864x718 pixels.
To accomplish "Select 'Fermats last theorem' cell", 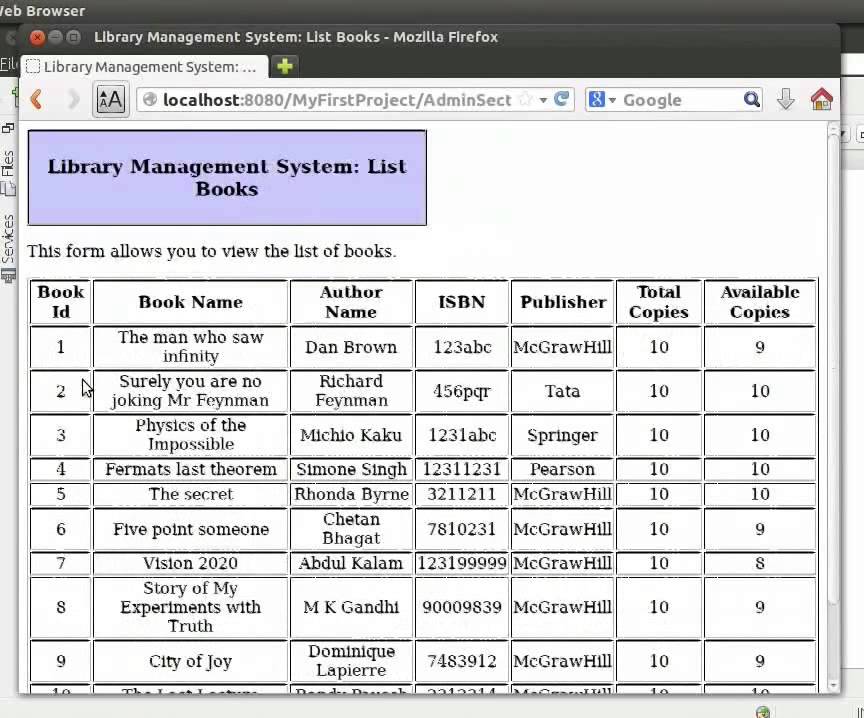I will point(191,469).
